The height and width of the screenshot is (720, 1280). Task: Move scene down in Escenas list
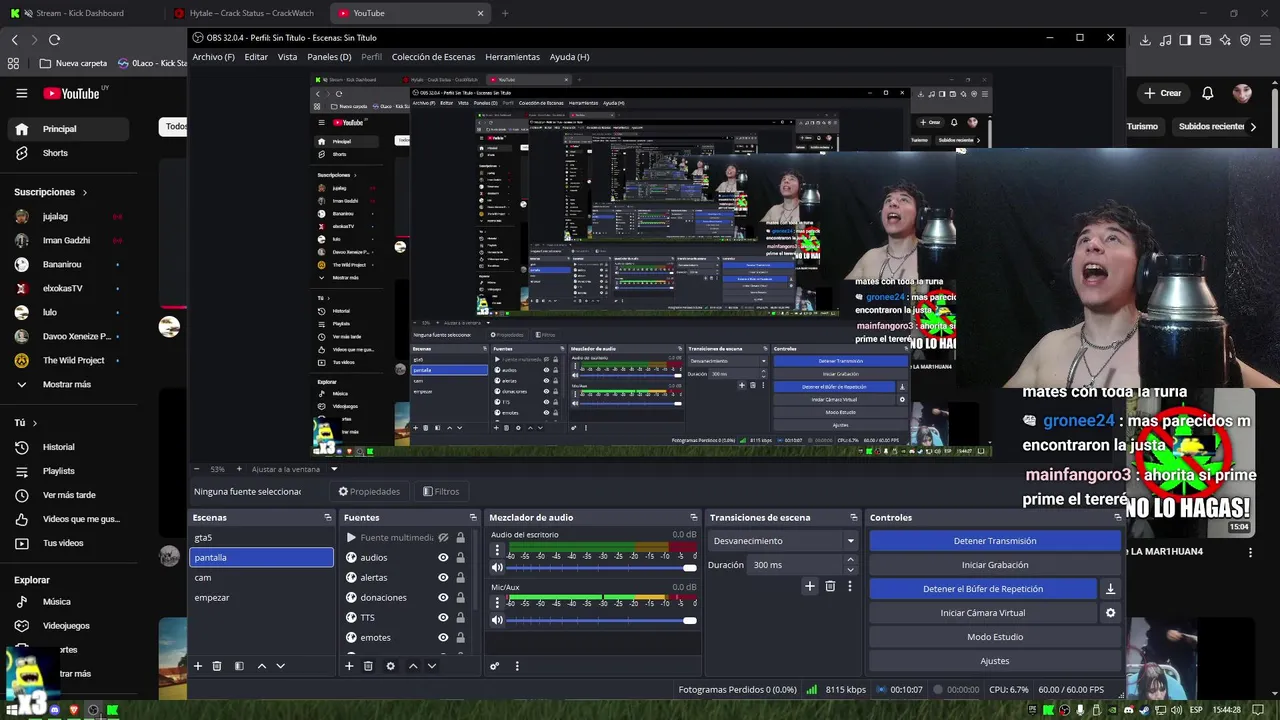pos(281,666)
